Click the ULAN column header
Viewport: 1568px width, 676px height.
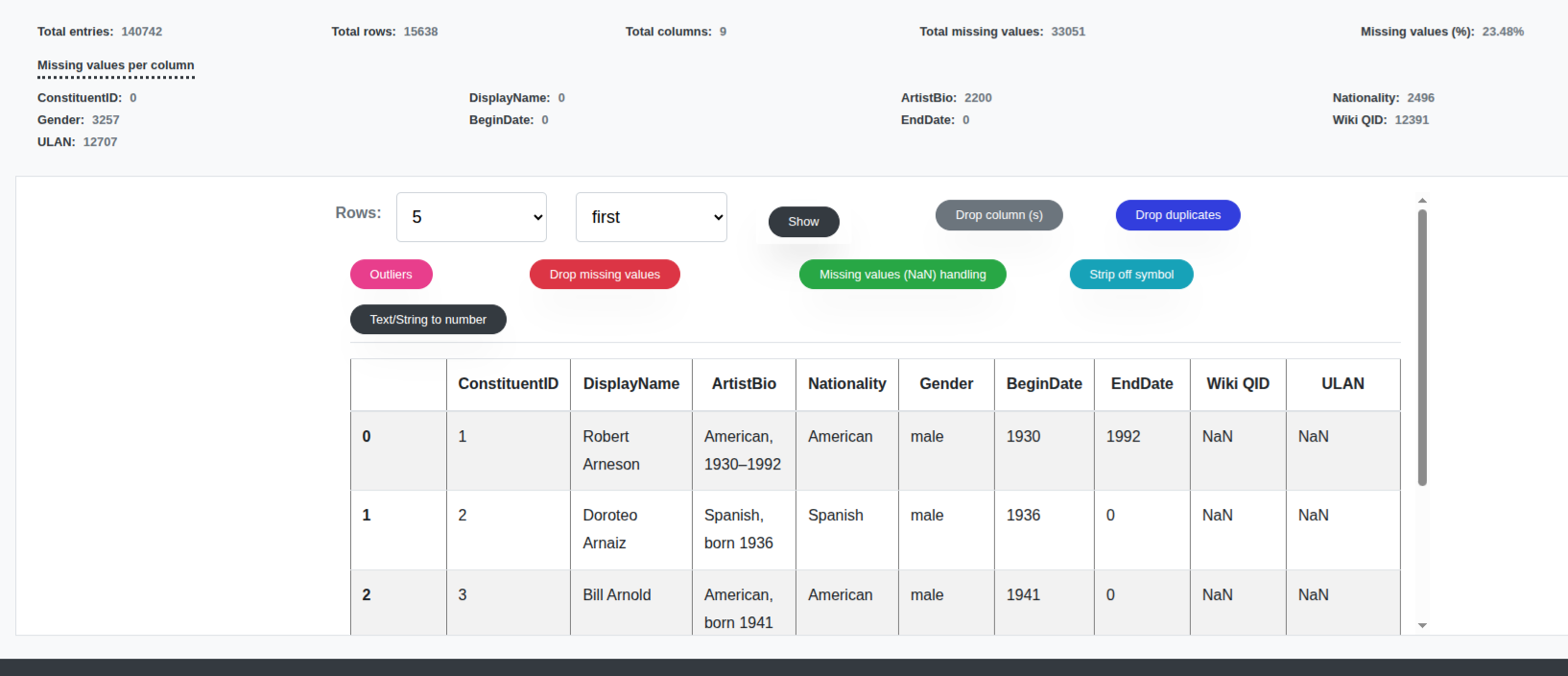point(1342,384)
